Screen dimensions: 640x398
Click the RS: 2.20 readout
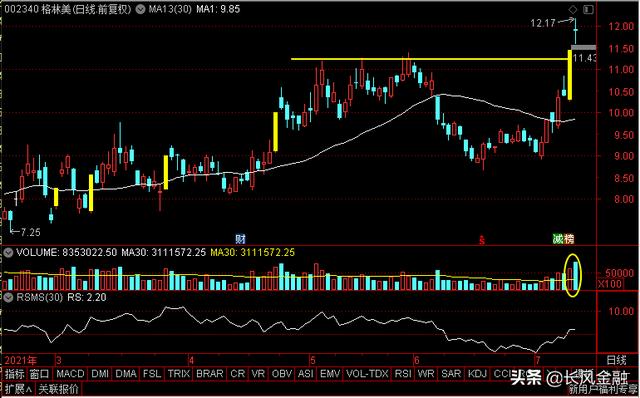coord(87,297)
